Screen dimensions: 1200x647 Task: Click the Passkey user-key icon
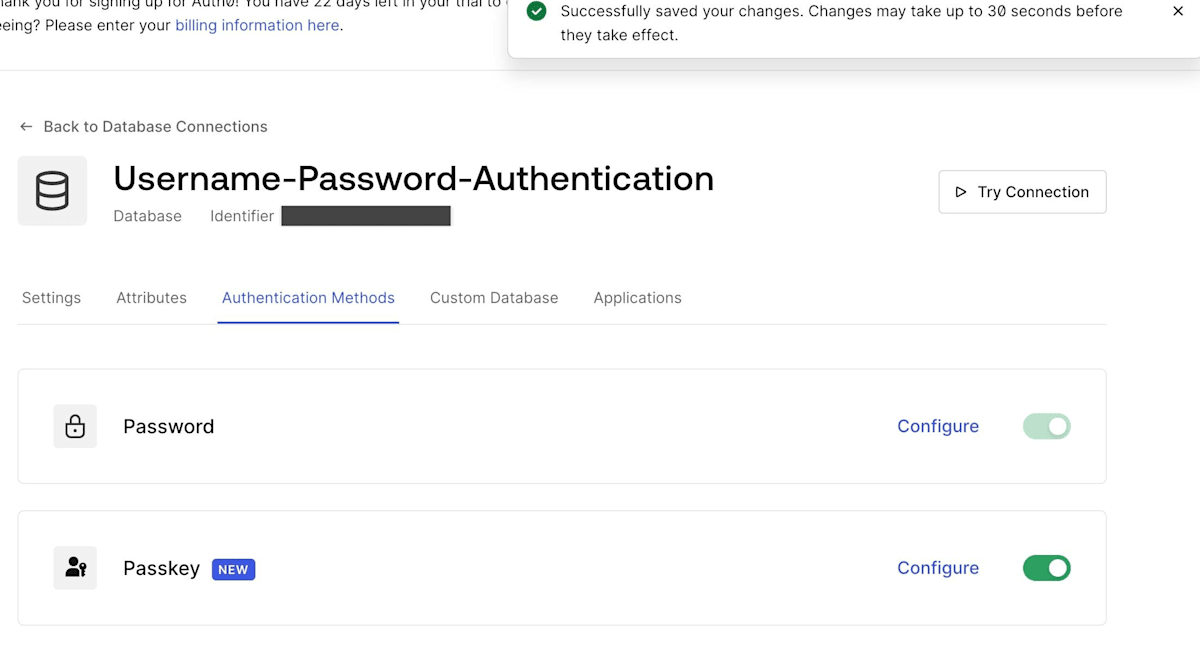point(75,568)
